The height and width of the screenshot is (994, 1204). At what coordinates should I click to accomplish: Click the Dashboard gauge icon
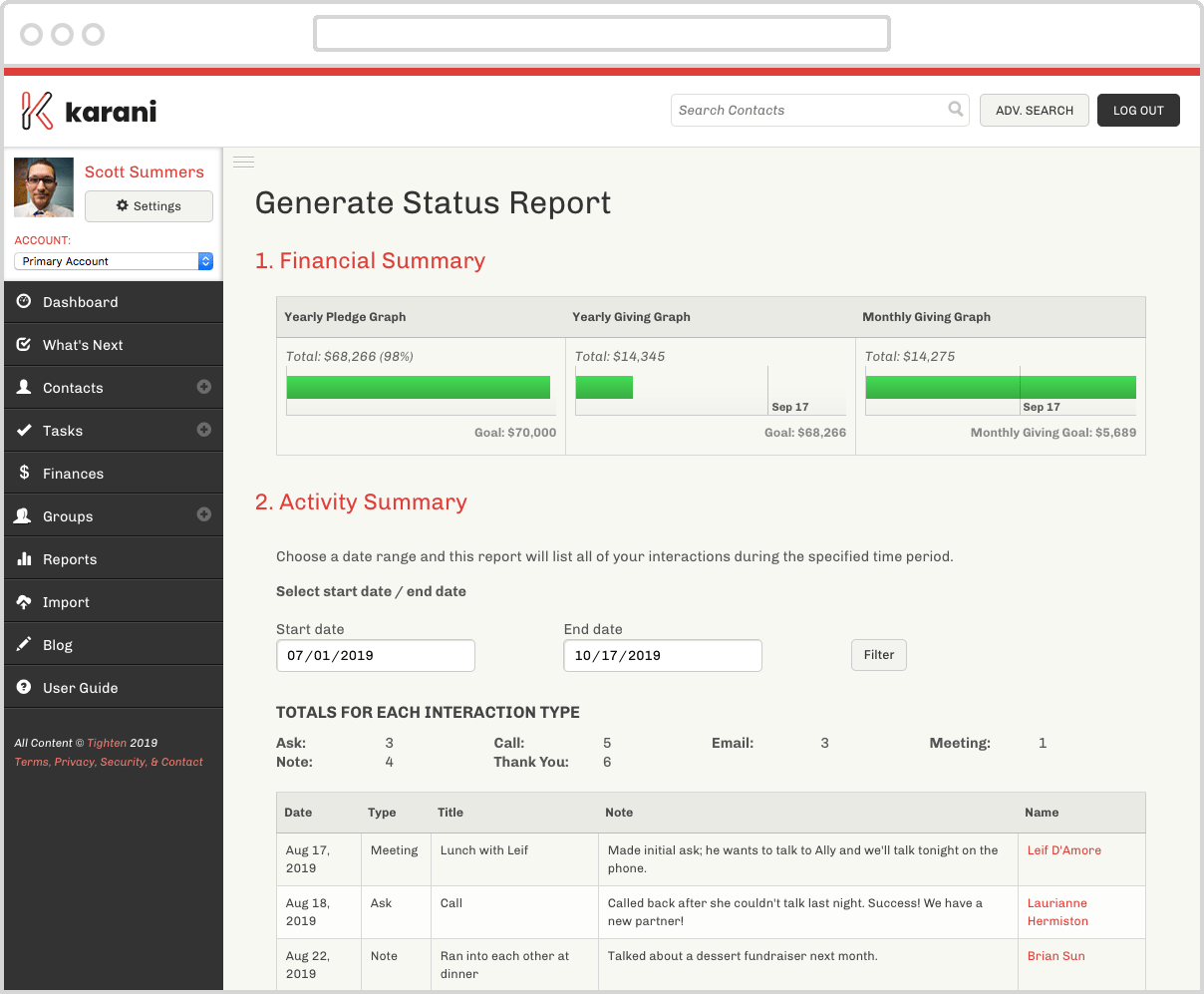click(x=24, y=302)
